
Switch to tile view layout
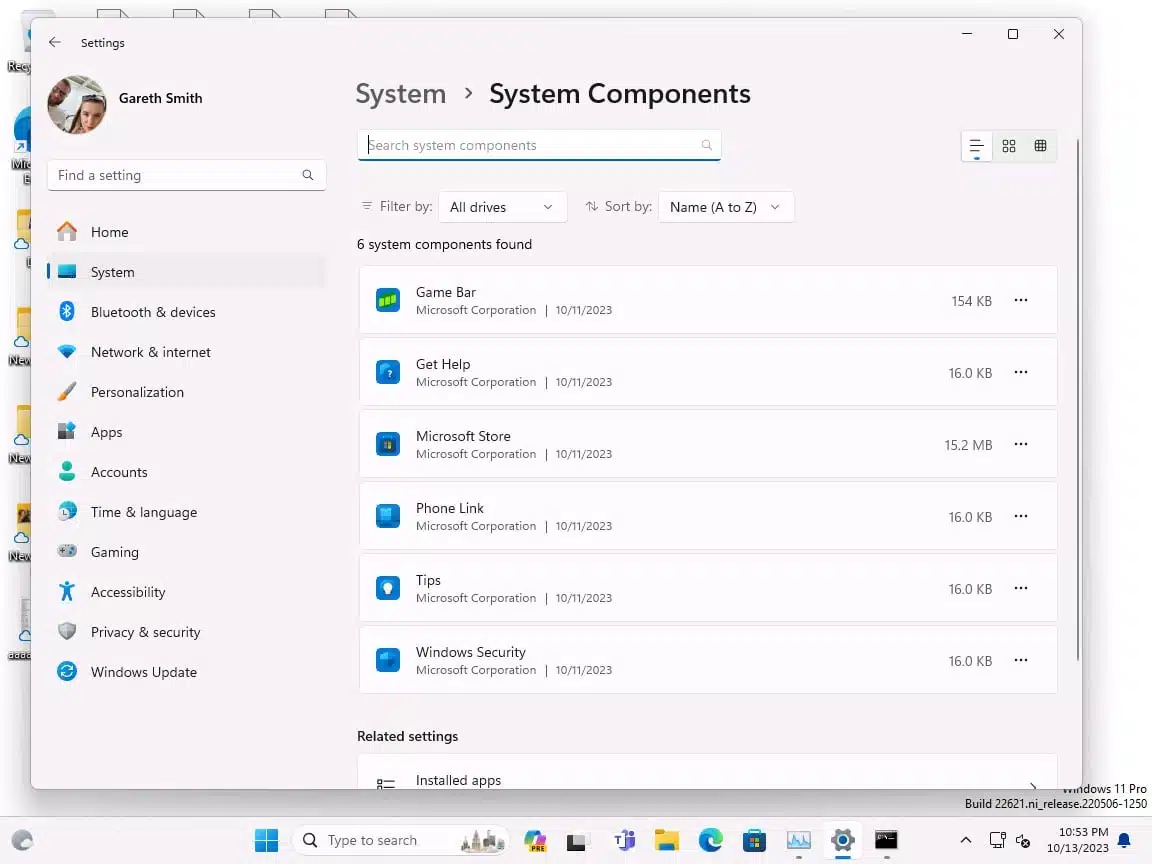[x=1008, y=145]
